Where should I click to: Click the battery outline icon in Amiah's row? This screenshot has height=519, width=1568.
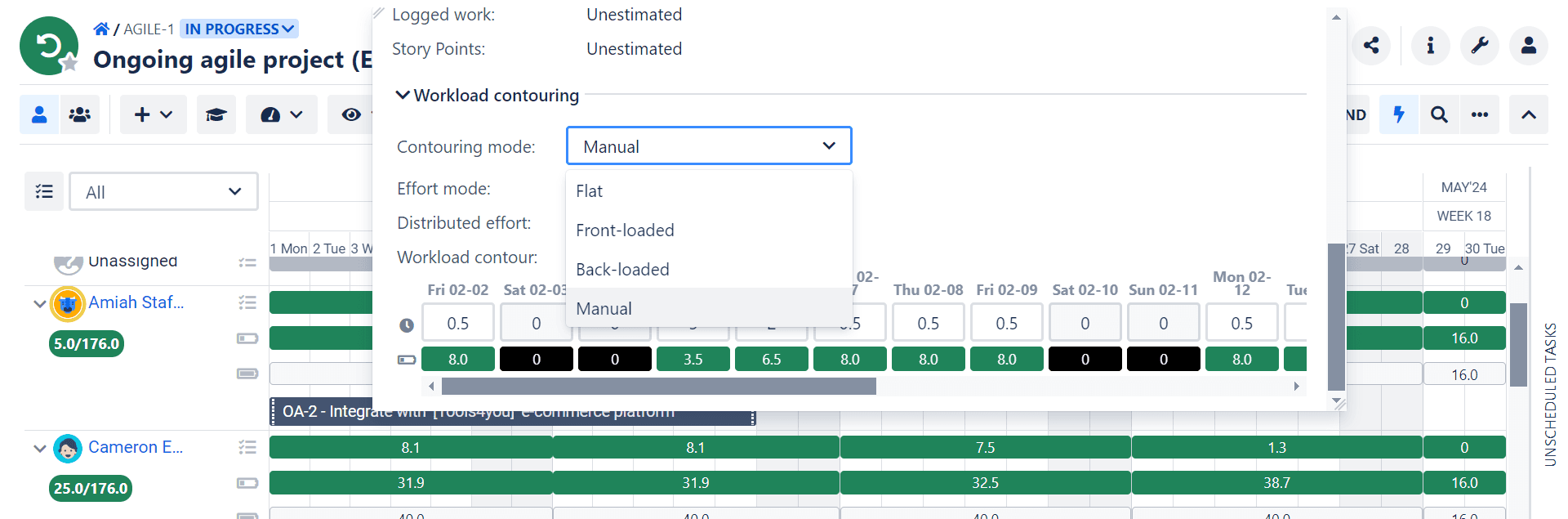pos(247,338)
